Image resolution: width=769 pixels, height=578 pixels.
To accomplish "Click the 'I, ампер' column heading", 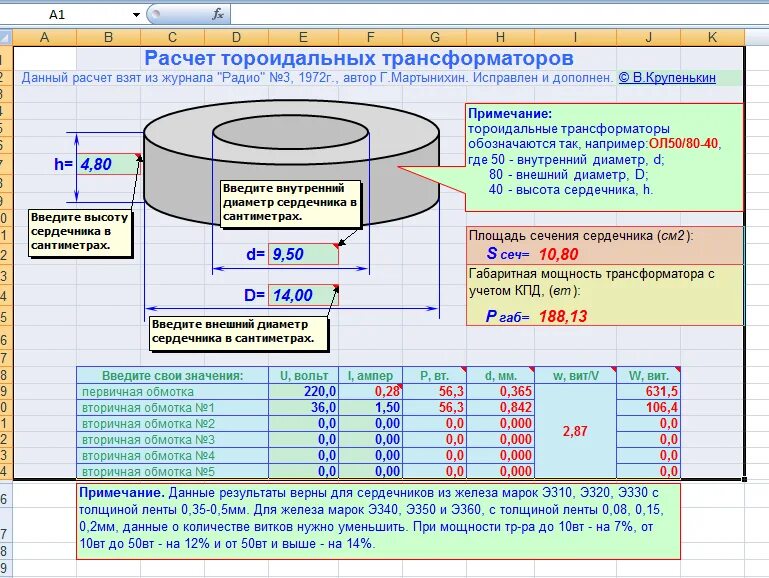I will (x=370, y=376).
